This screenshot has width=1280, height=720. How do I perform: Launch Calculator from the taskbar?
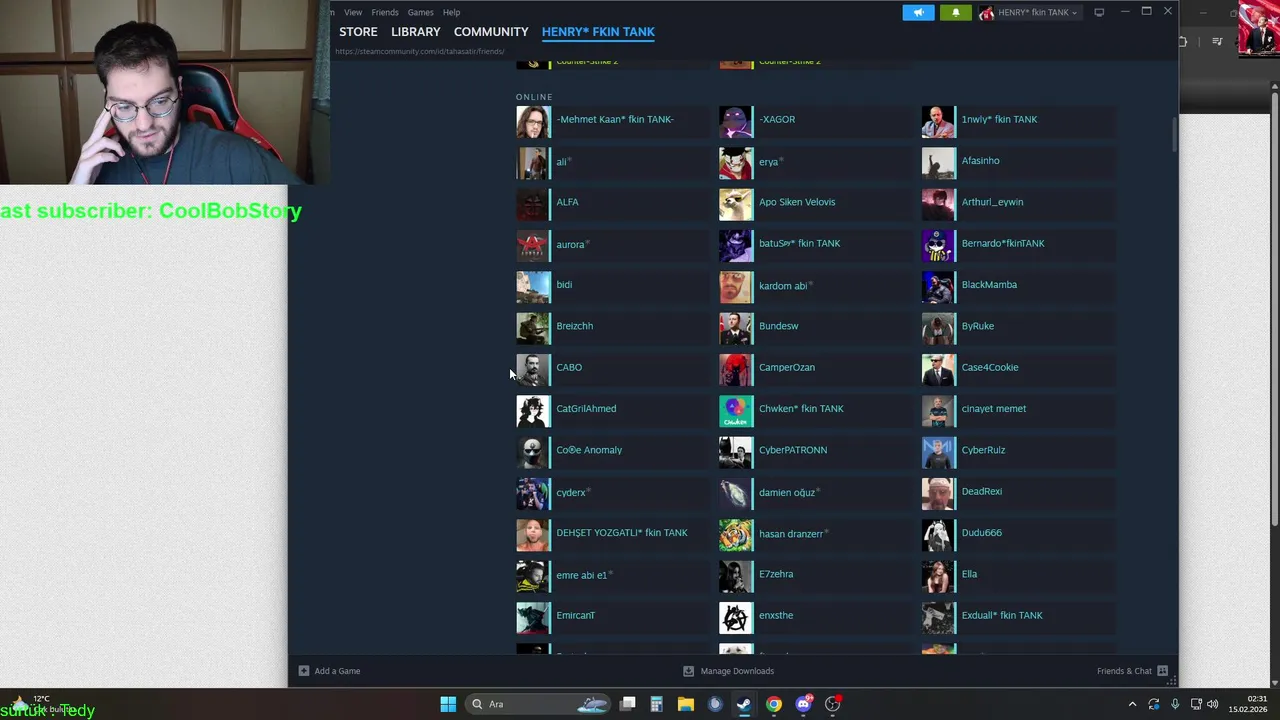coord(656,704)
